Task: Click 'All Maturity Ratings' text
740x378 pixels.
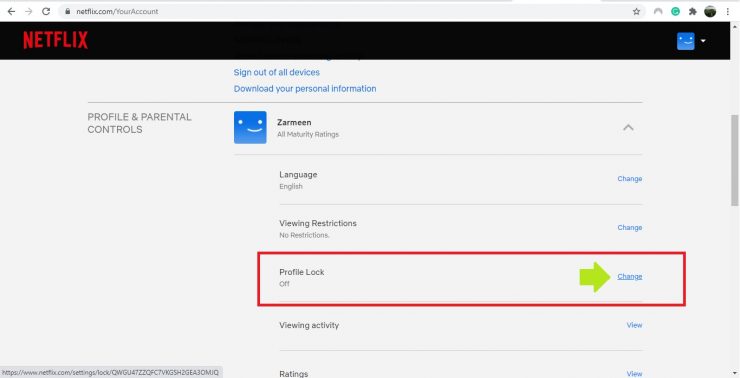Action: click(308, 134)
